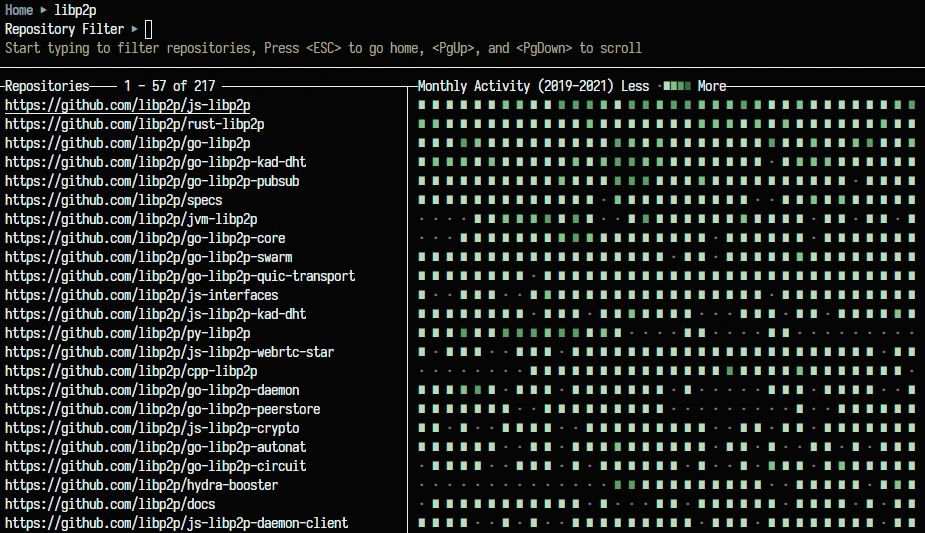The height and width of the screenshot is (533, 925).
Task: Click the first green hydra-booster activity square
Action: pyautogui.click(x=618, y=485)
